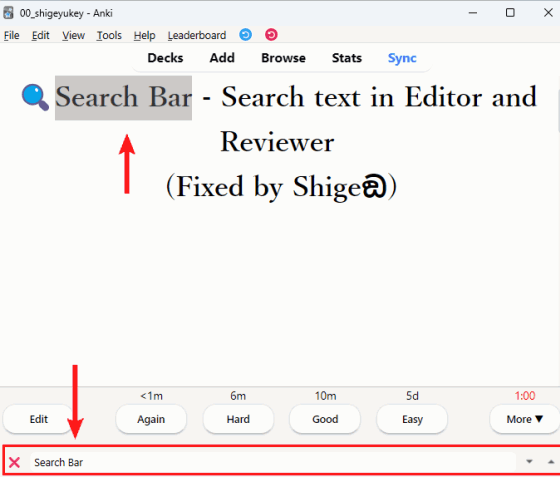Close the Anki window

tap(548, 13)
